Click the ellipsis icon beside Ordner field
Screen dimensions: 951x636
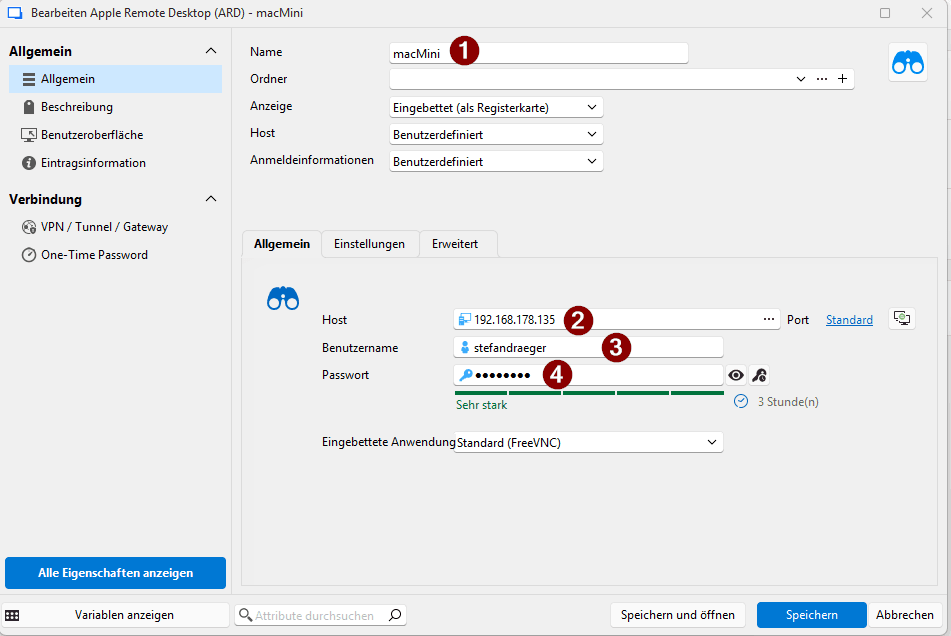[x=822, y=79]
